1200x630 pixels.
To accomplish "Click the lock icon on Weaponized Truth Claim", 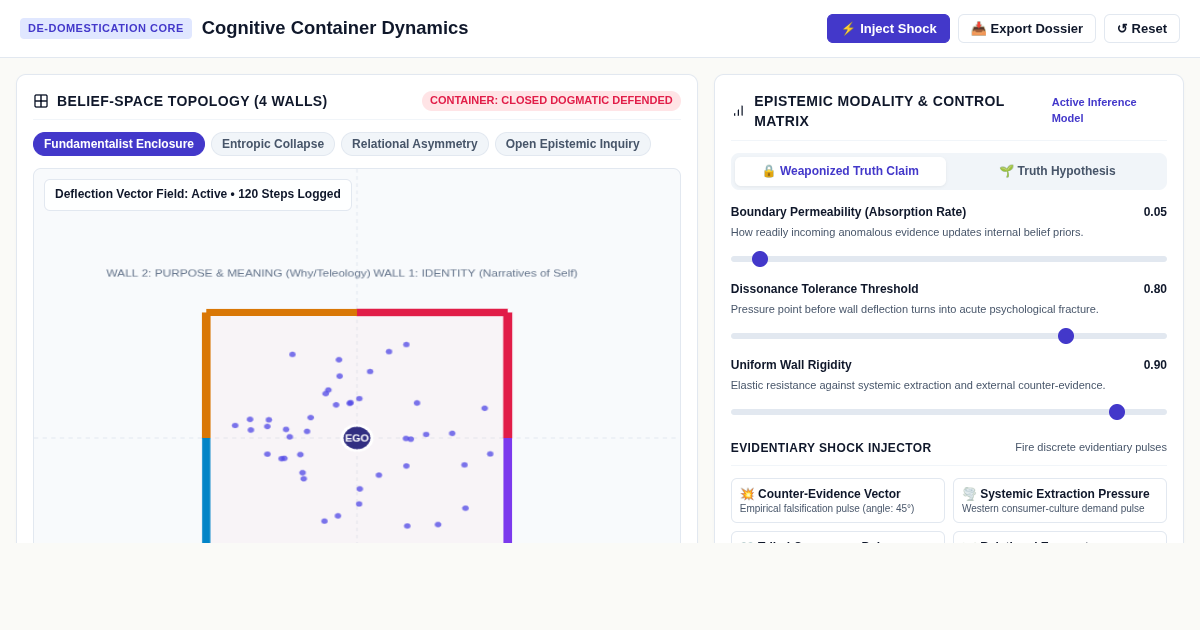I will 769,171.
